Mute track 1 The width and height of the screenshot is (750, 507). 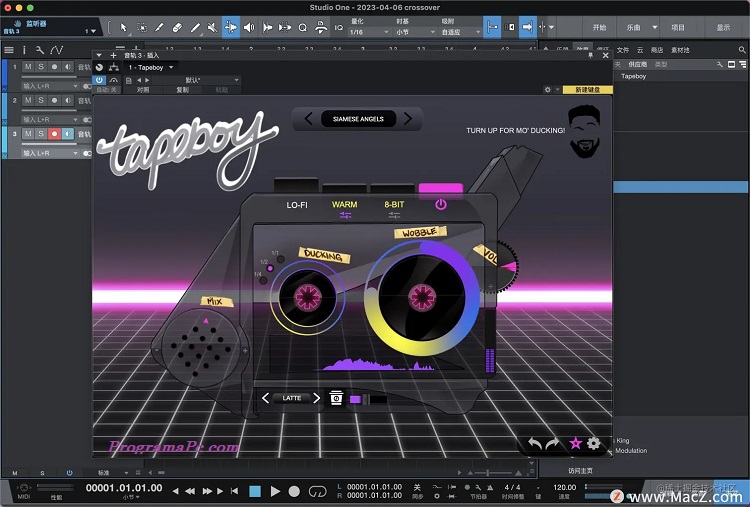pyautogui.click(x=28, y=66)
